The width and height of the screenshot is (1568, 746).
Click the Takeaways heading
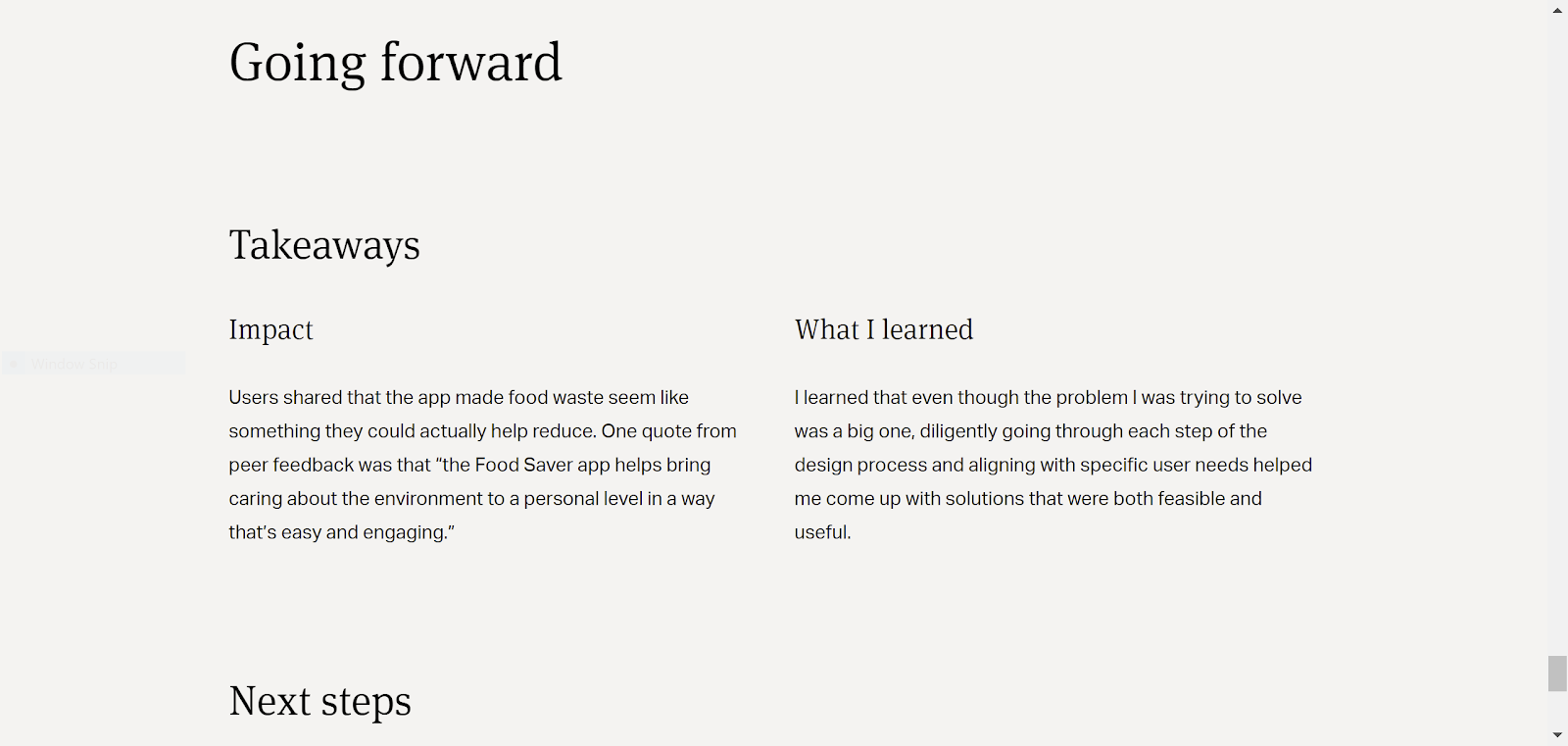(324, 245)
